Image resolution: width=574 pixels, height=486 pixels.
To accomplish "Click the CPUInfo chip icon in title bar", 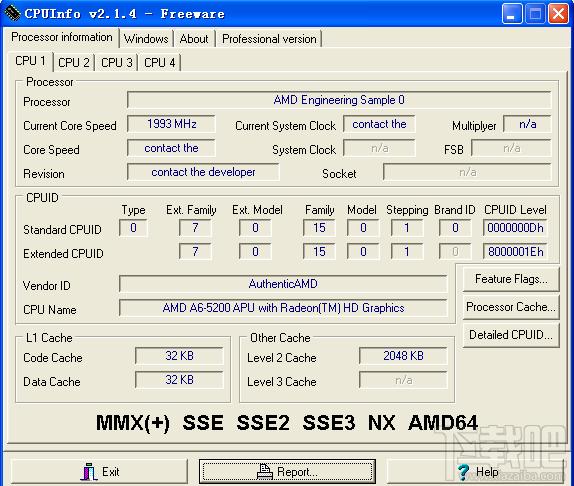I will (x=12, y=13).
